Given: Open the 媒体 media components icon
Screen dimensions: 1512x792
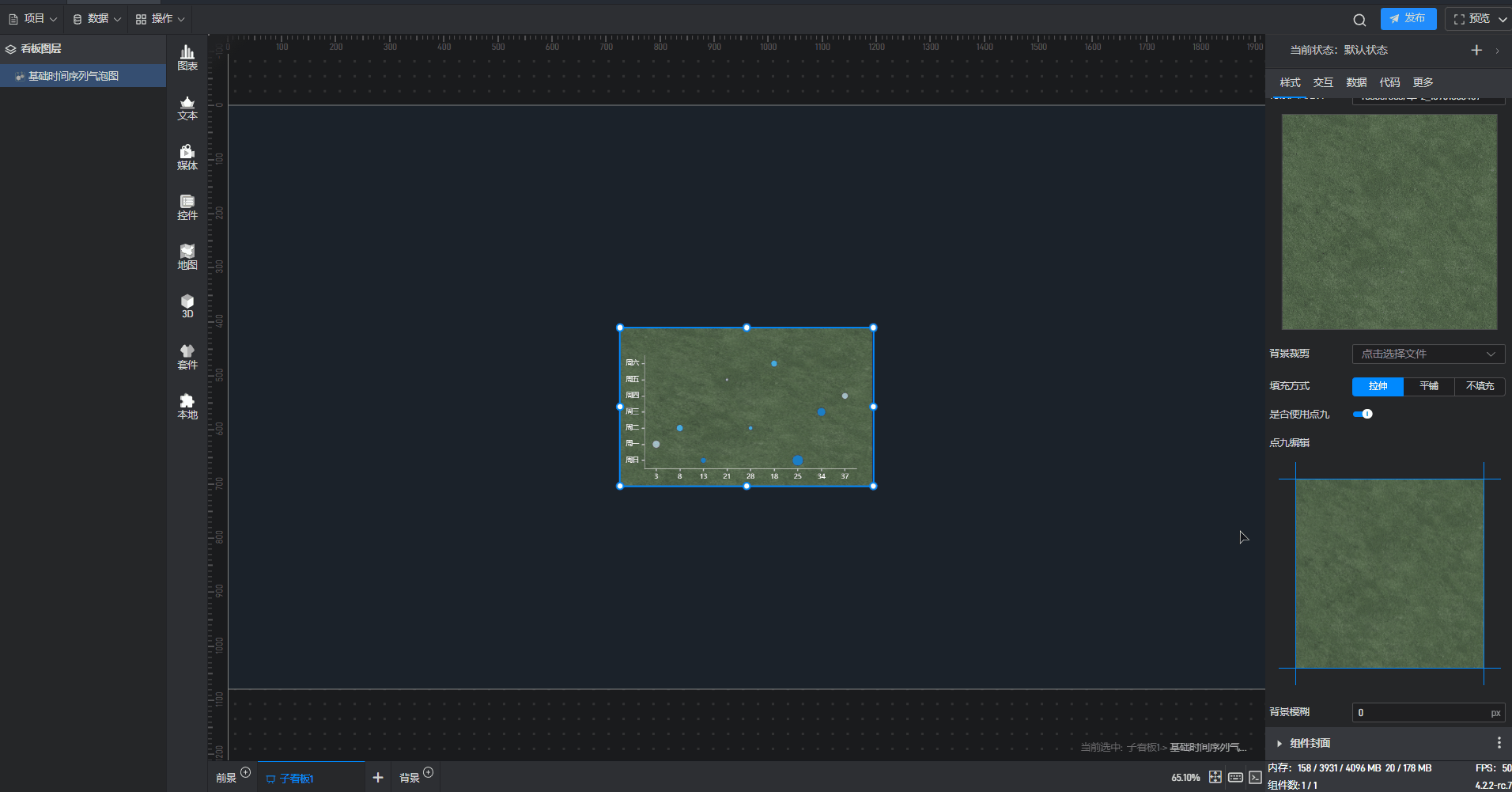Looking at the screenshot, I should click(187, 157).
